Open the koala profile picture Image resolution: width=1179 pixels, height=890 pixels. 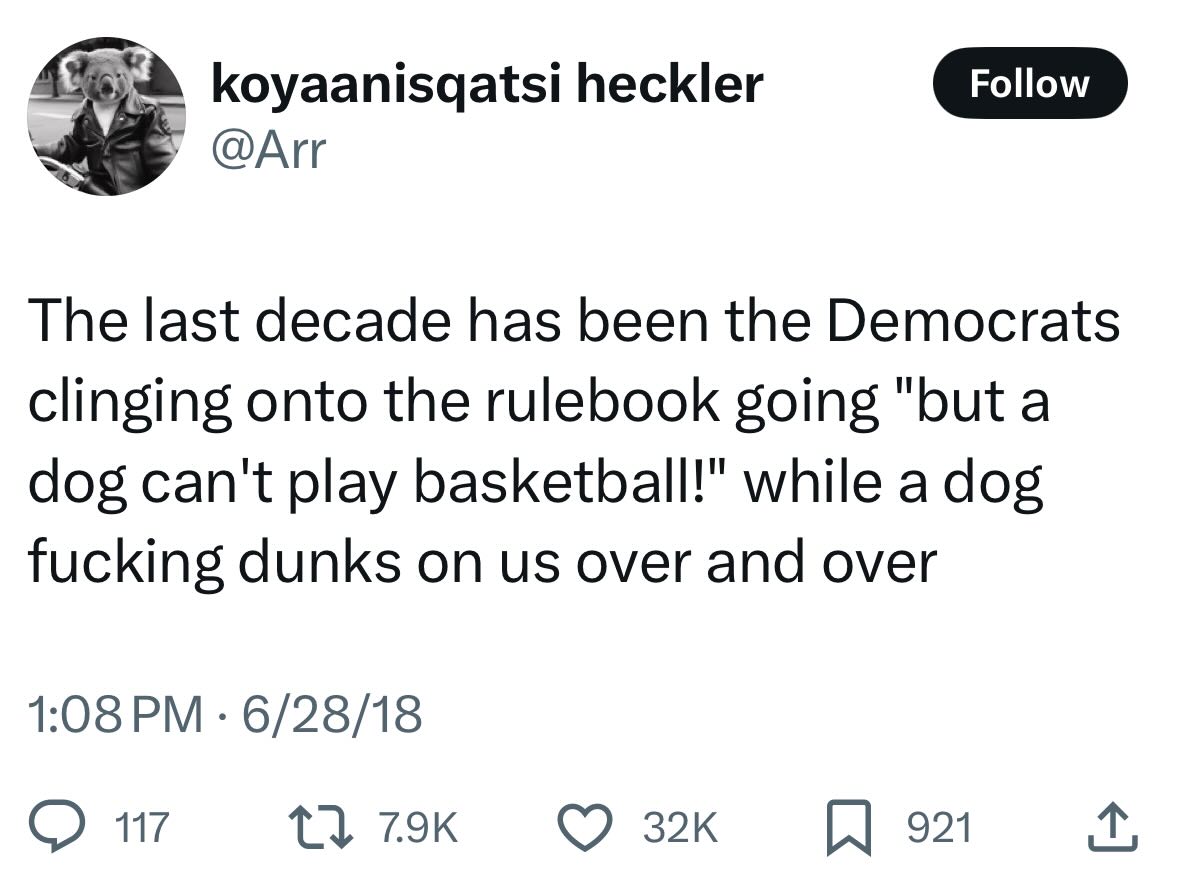tap(107, 115)
